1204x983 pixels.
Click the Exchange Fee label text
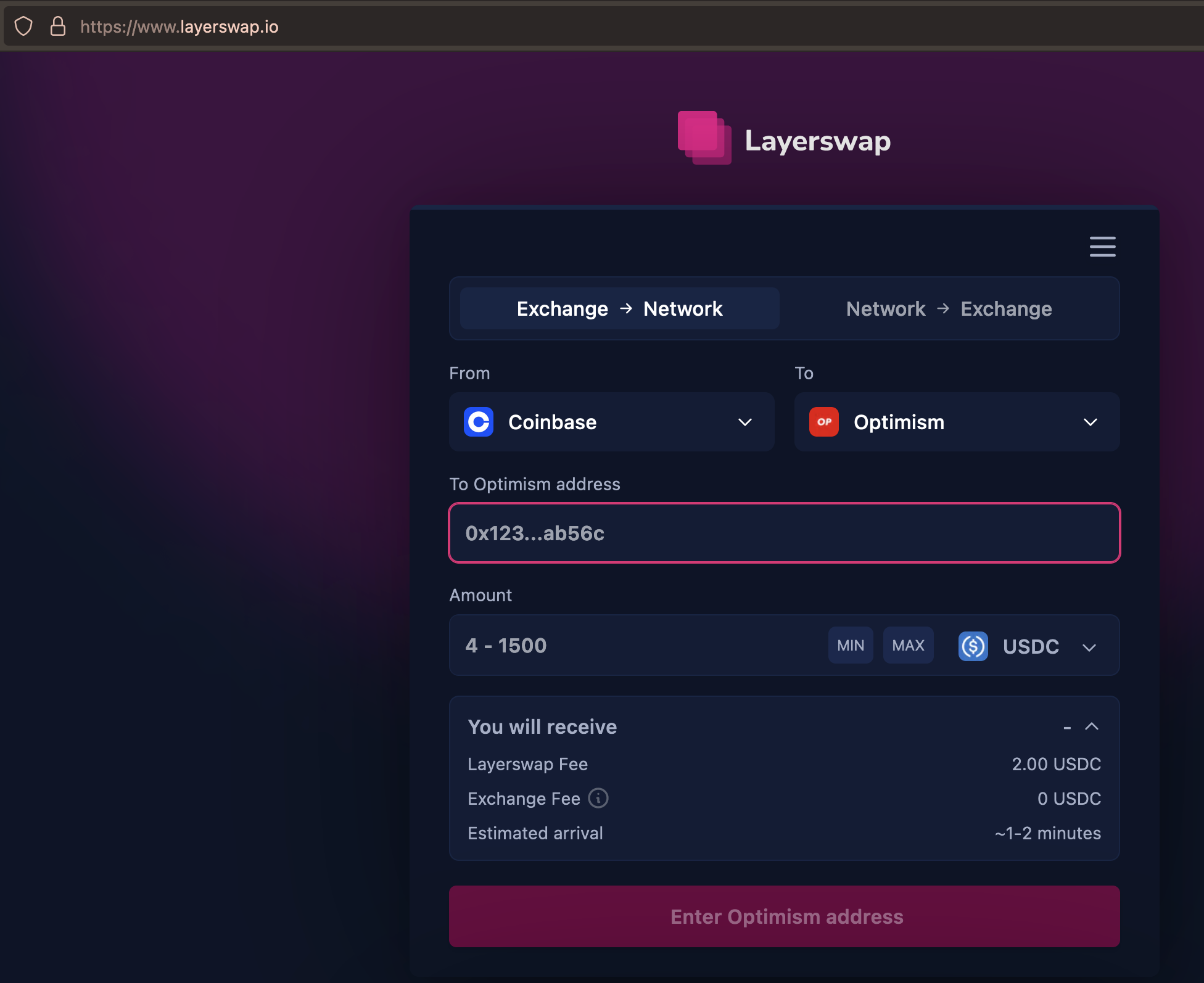[524, 799]
